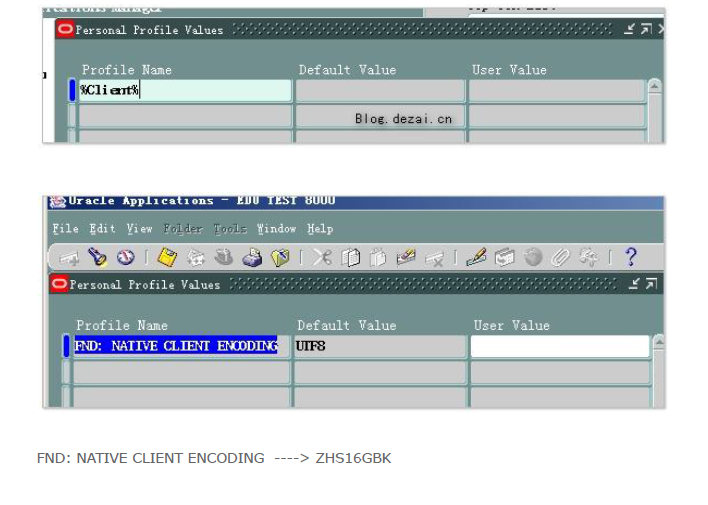Close the form via folder icon

[280, 257]
